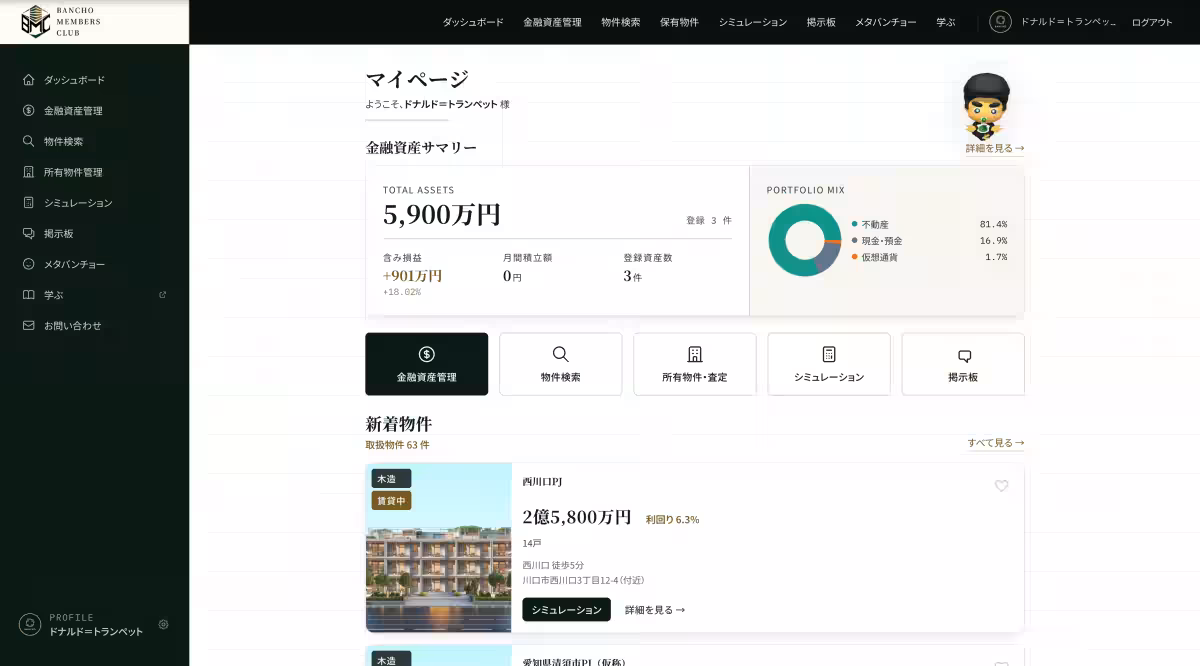This screenshot has width=1200, height=666.
Task: Select ダッシュボード in the top navigation
Action: point(473,22)
